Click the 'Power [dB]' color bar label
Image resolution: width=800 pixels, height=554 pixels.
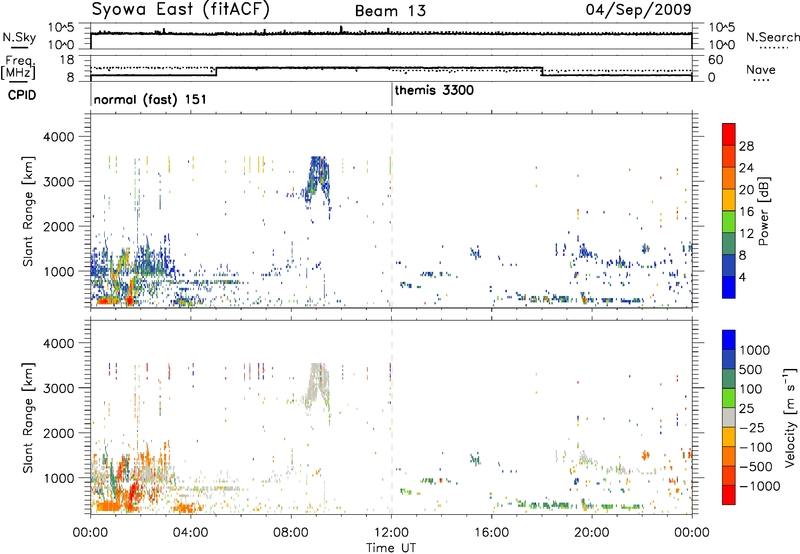(763, 211)
